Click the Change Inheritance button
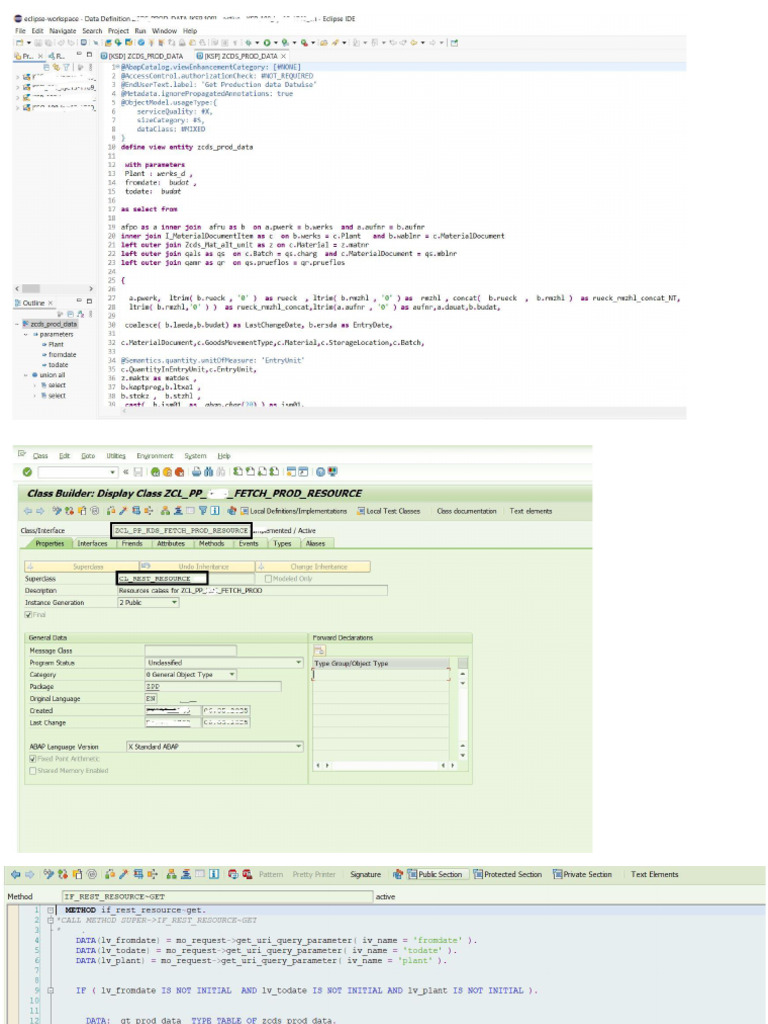This screenshot has height=1024, width=768. click(313, 566)
